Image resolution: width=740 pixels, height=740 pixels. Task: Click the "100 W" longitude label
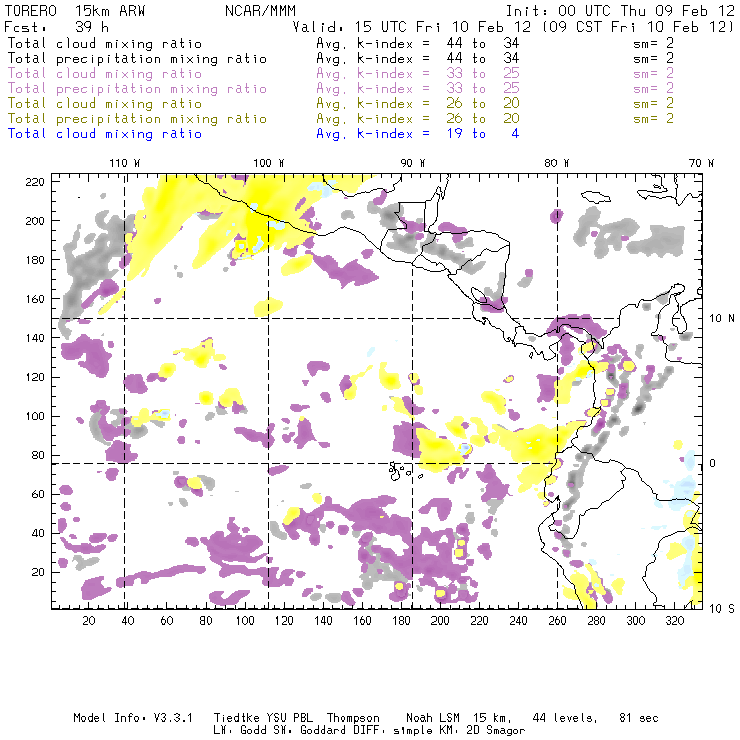269,163
